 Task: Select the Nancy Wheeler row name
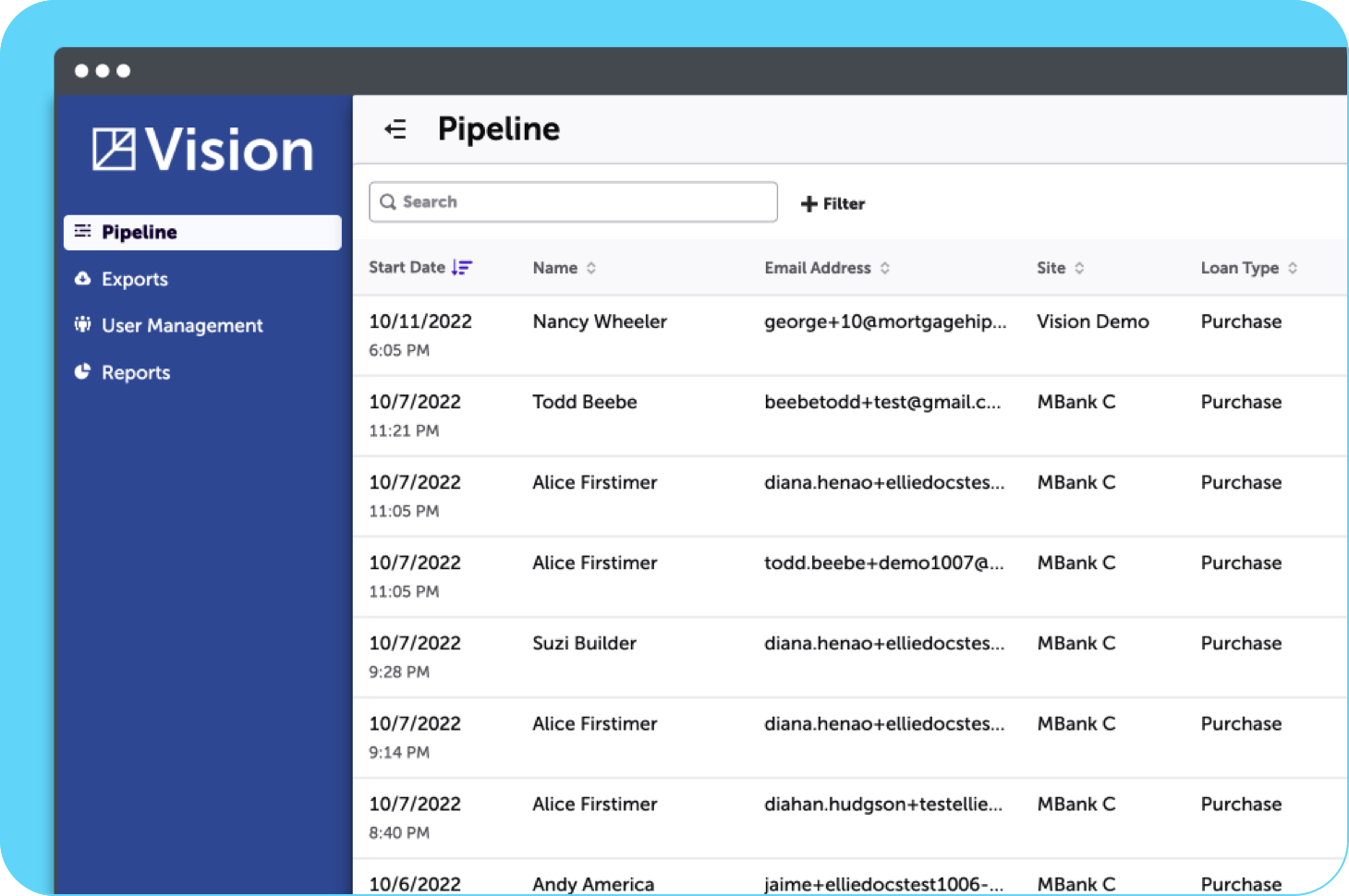click(x=600, y=321)
